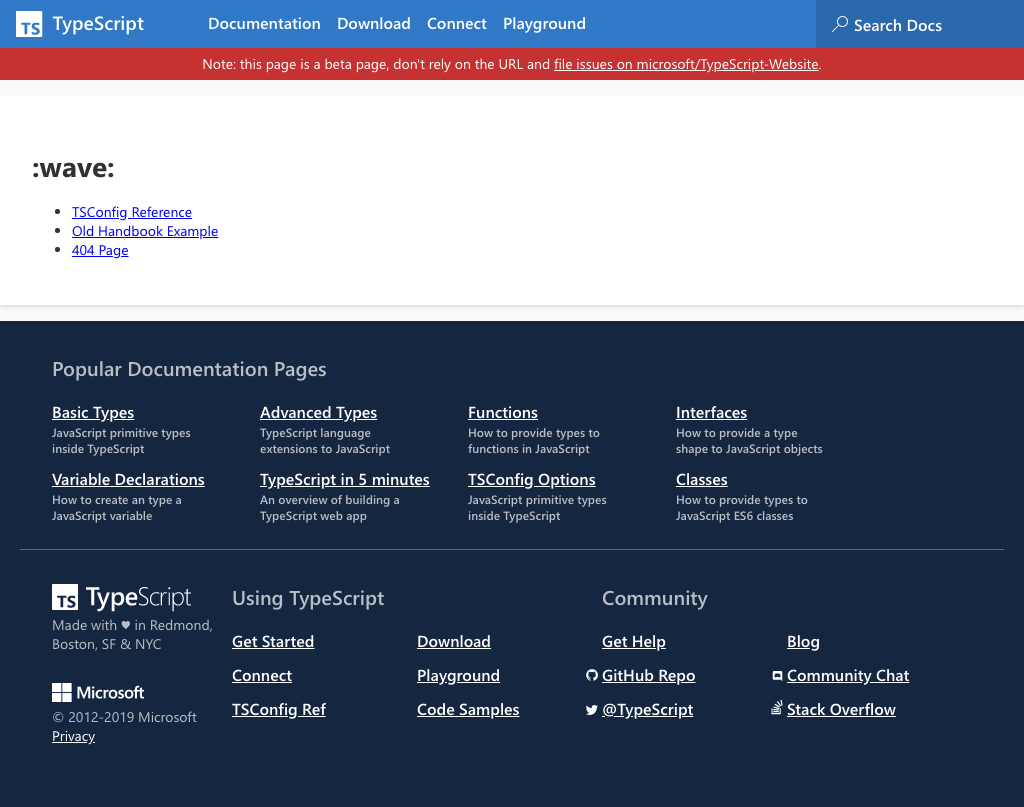The height and width of the screenshot is (807, 1024).
Task: Go to the Functions documentation link
Action: pyautogui.click(x=503, y=413)
